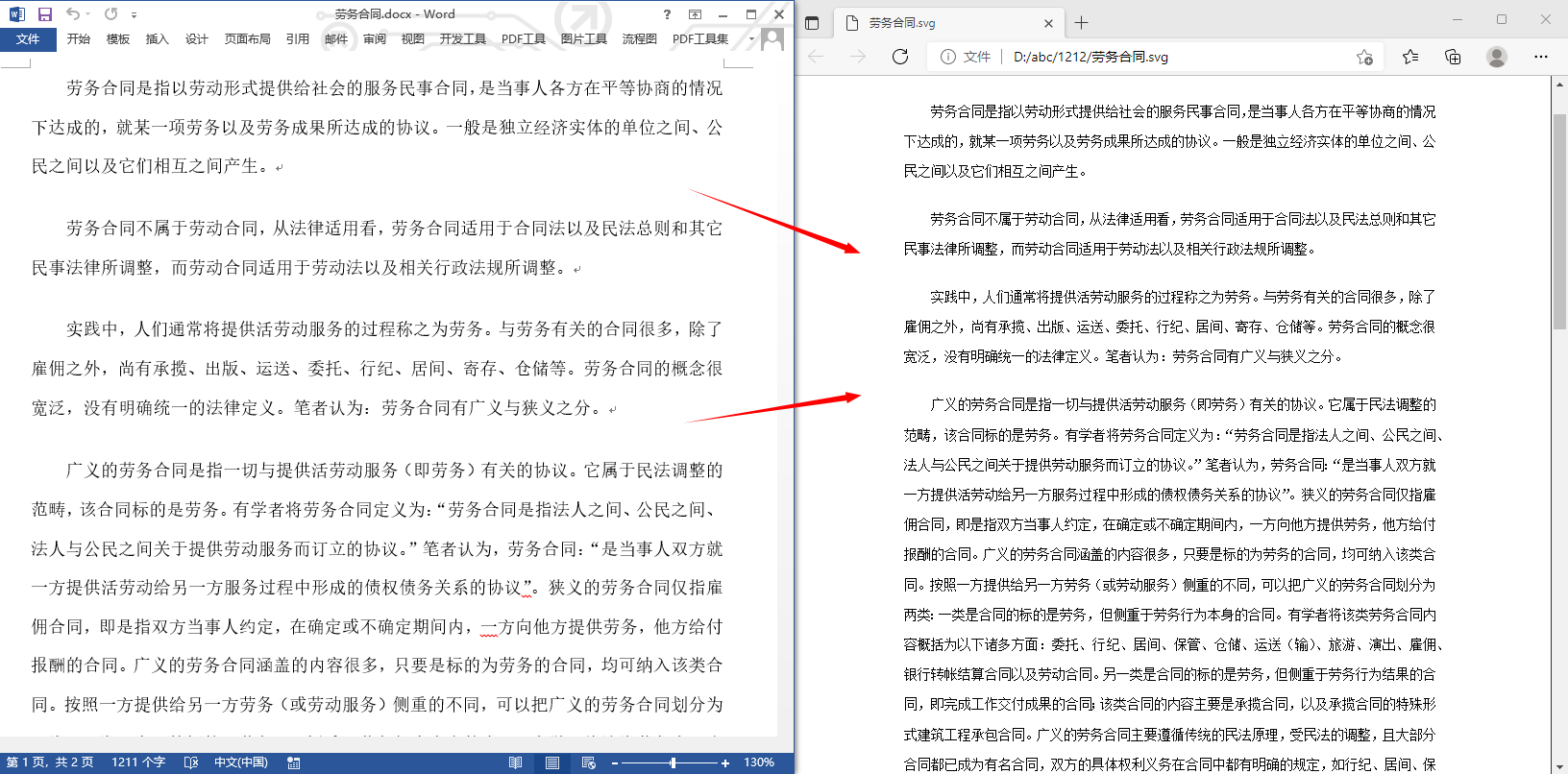
Task: Switch to Print Layout view
Action: pos(552,762)
